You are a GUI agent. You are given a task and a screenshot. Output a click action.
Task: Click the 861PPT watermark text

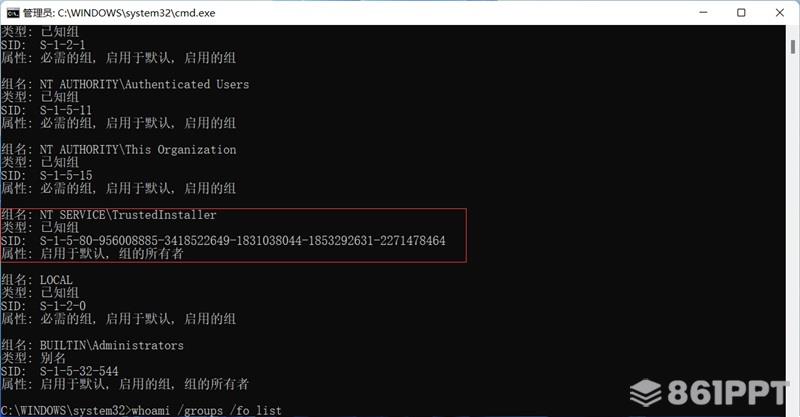tap(728, 393)
